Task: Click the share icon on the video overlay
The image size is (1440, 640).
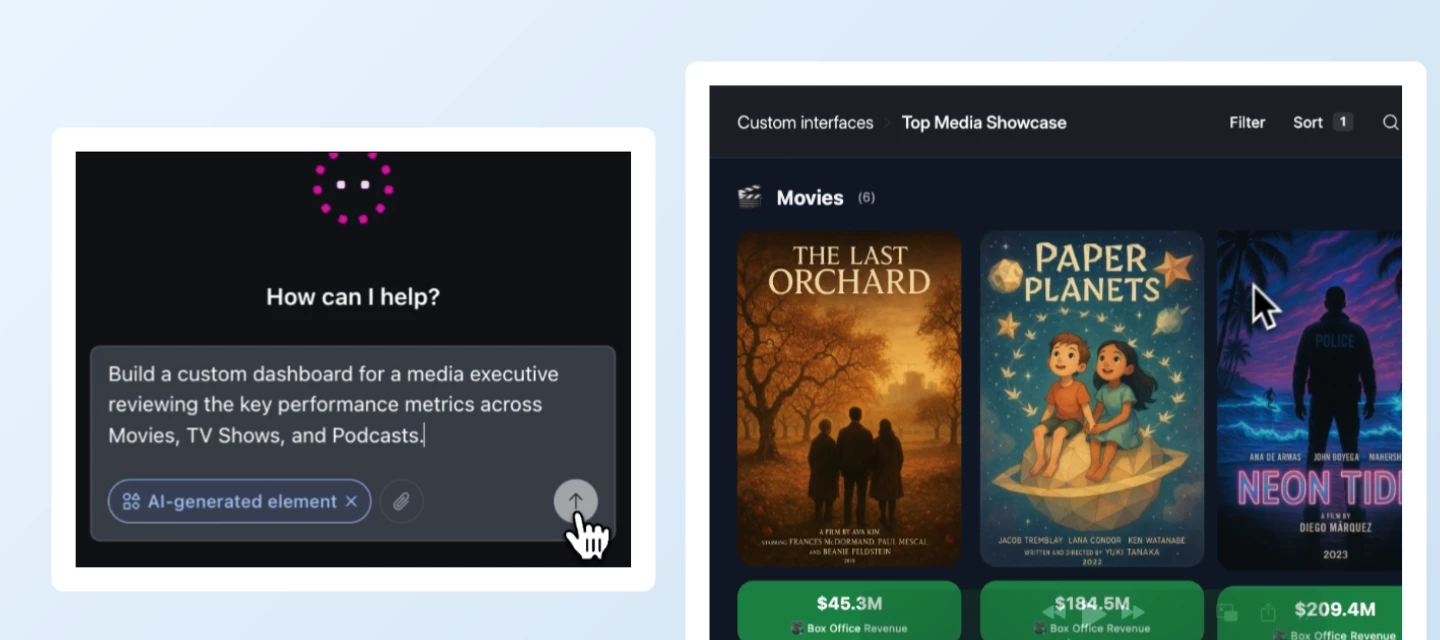Action: click(1268, 611)
